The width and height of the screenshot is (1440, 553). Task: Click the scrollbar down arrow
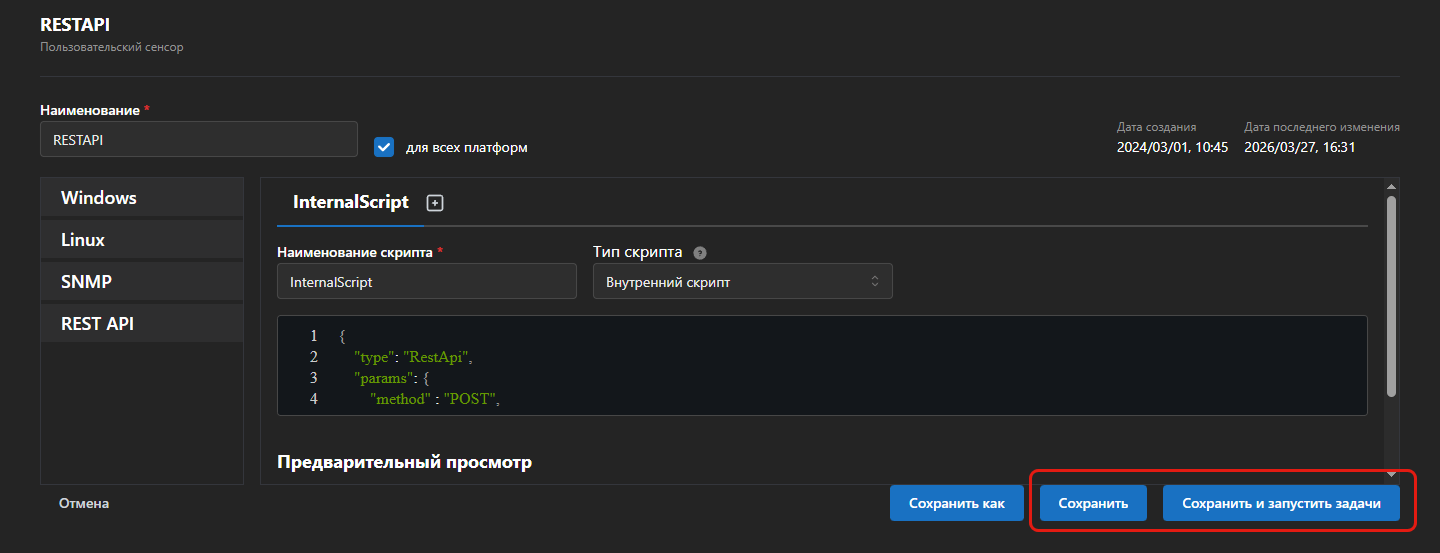[x=1391, y=474]
